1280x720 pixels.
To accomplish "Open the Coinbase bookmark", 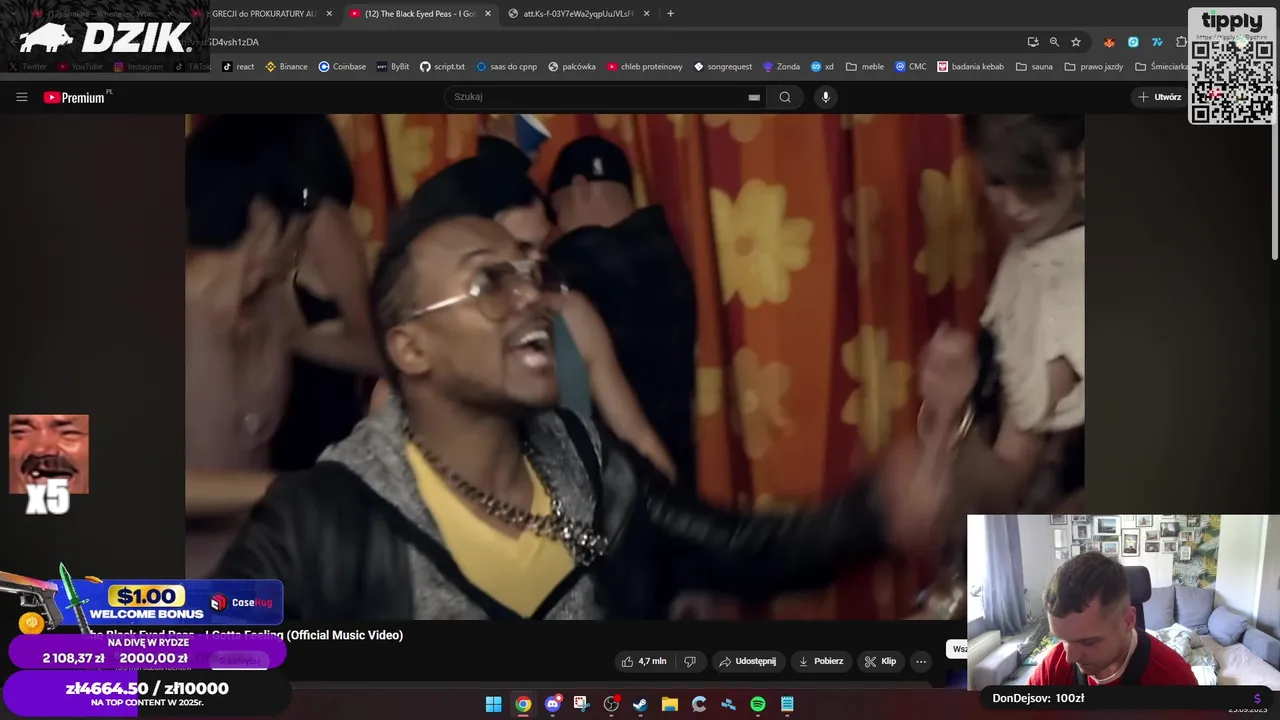I will point(342,67).
